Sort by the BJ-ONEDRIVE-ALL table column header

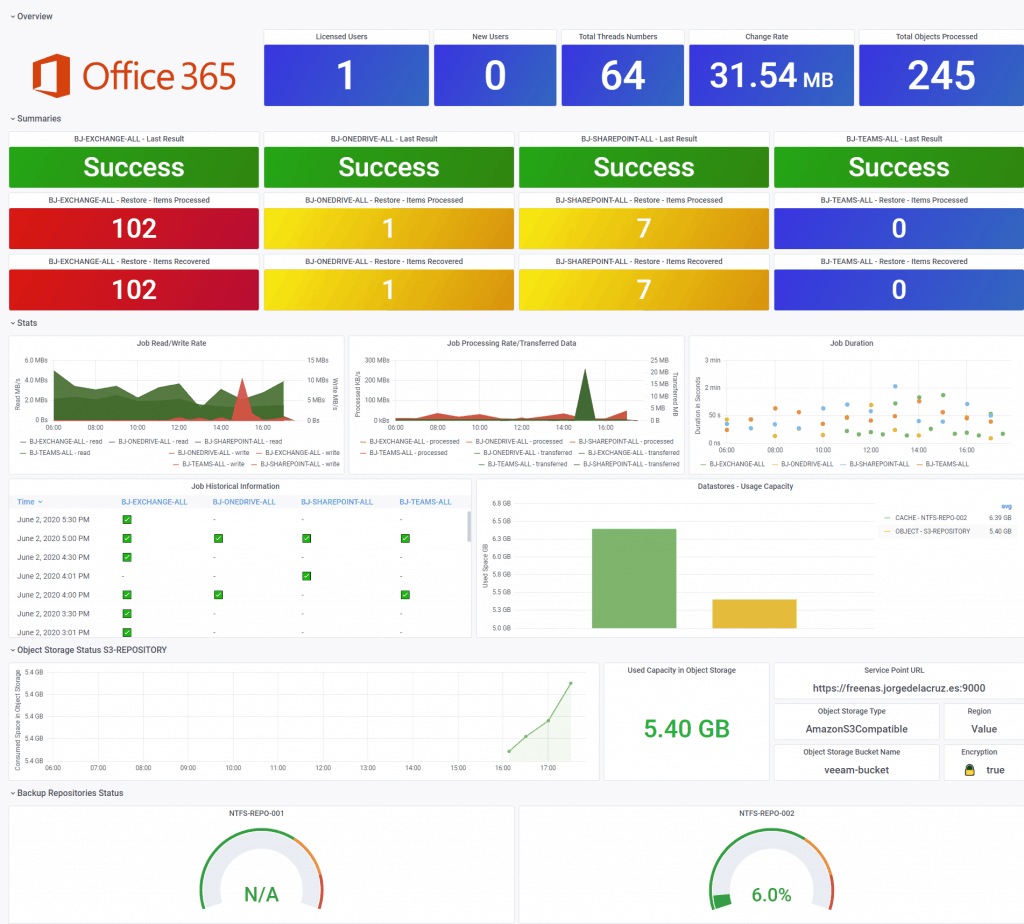pos(244,502)
